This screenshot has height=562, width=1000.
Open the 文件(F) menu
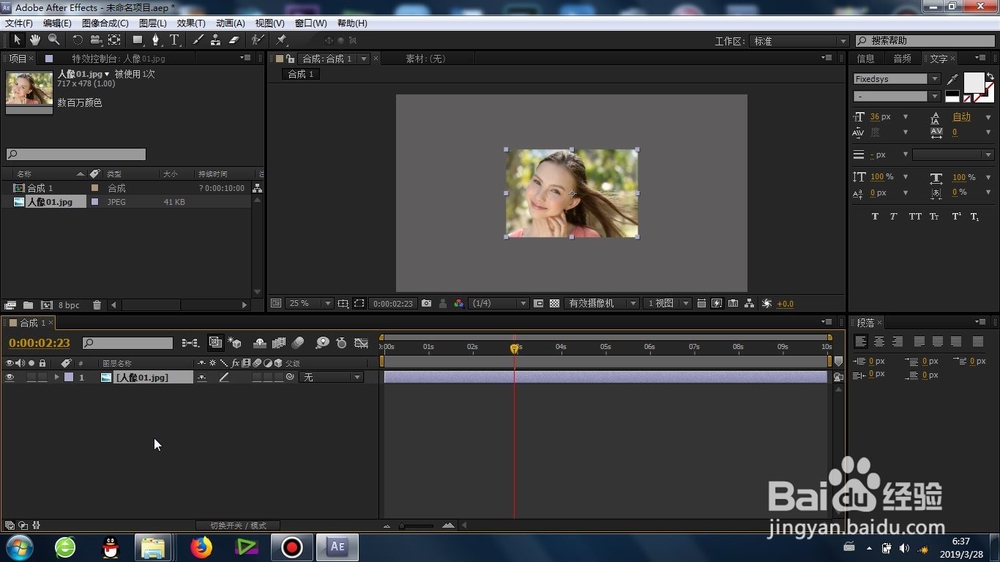18,23
